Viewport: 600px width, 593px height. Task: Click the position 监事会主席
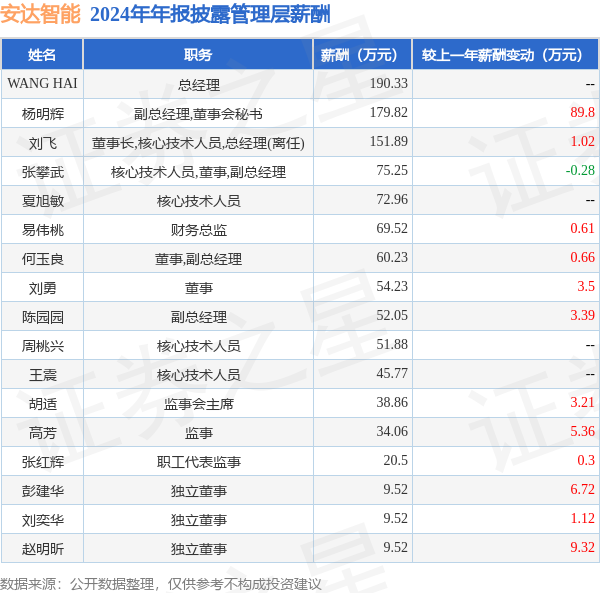[199, 404]
